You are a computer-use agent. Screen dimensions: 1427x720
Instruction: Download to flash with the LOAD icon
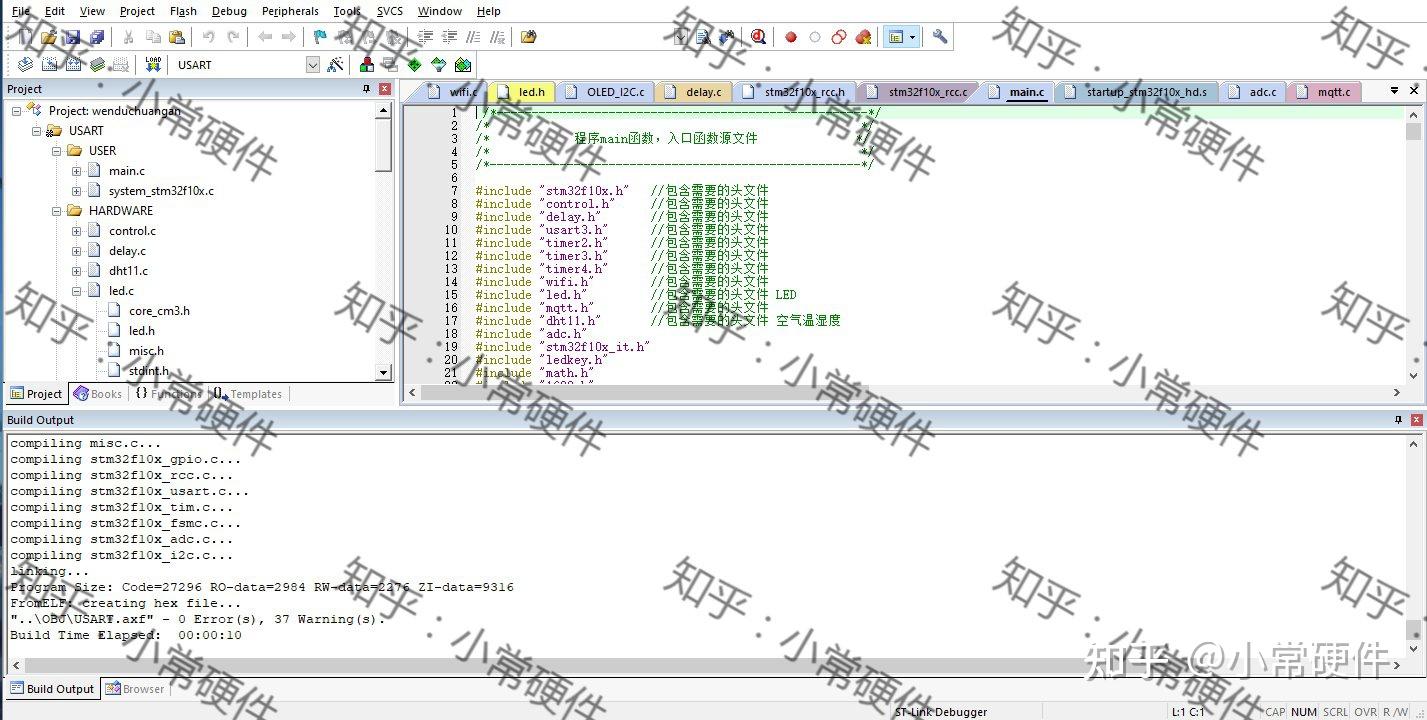pyautogui.click(x=153, y=65)
